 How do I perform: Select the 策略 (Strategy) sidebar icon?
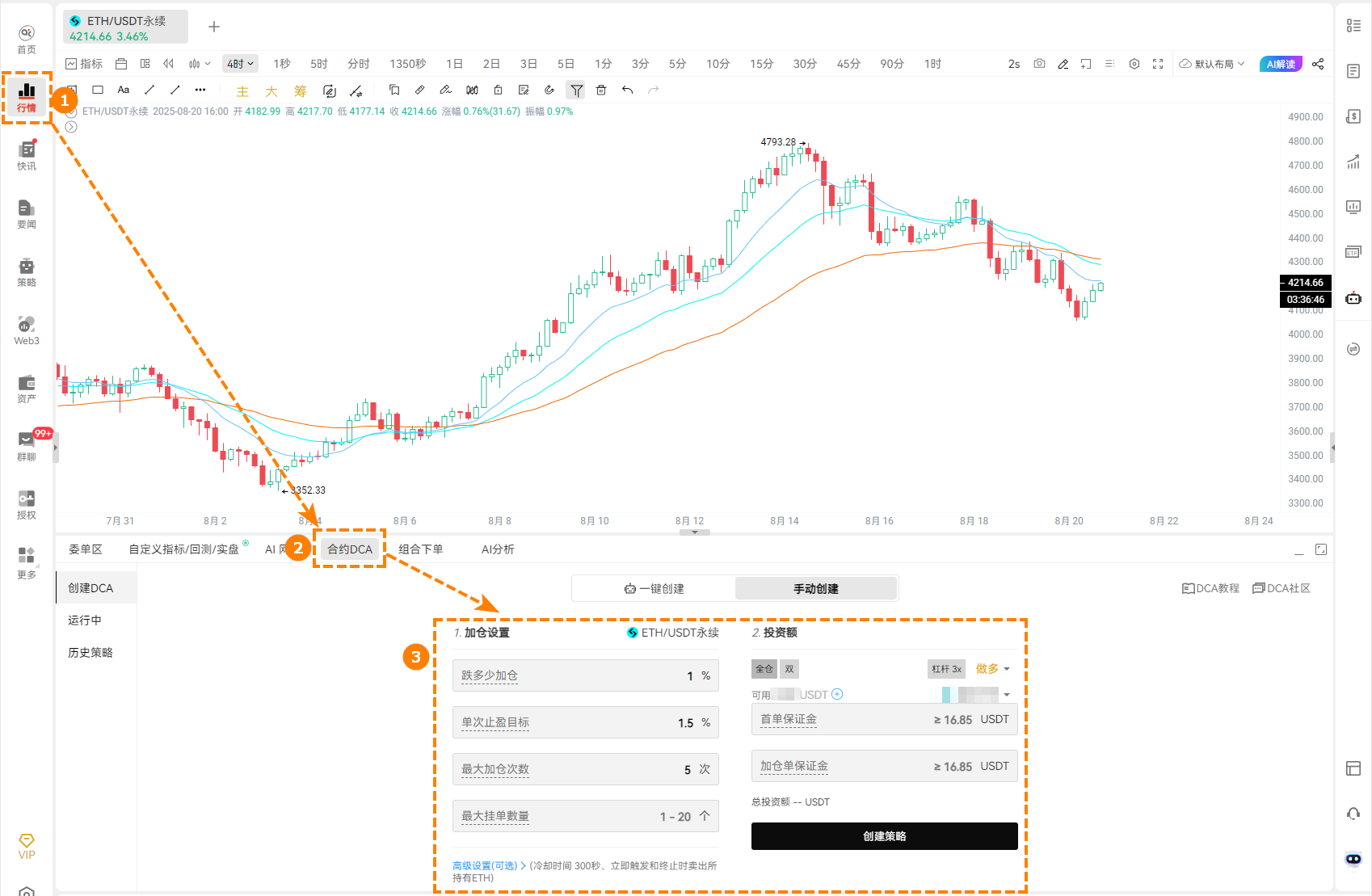(x=26, y=272)
